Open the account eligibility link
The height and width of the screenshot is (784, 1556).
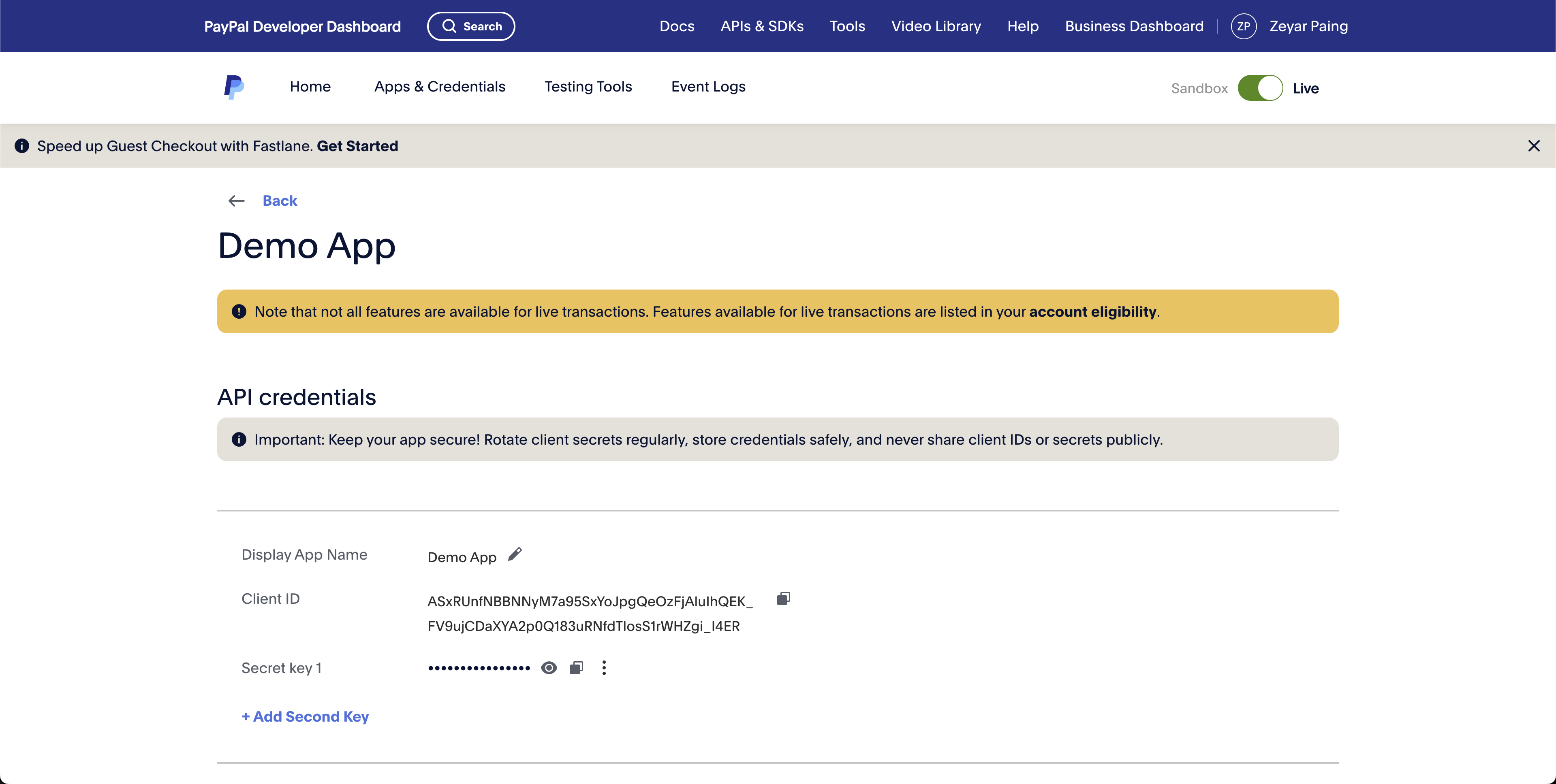coord(1092,312)
